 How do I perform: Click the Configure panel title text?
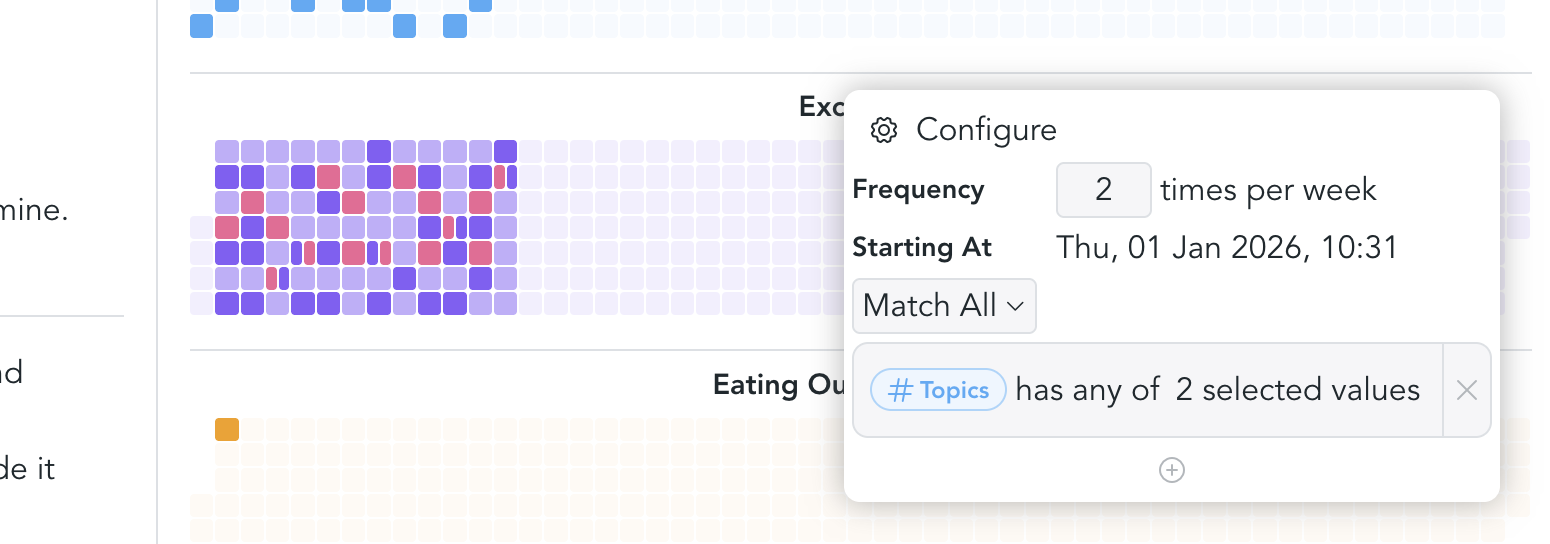[986, 130]
